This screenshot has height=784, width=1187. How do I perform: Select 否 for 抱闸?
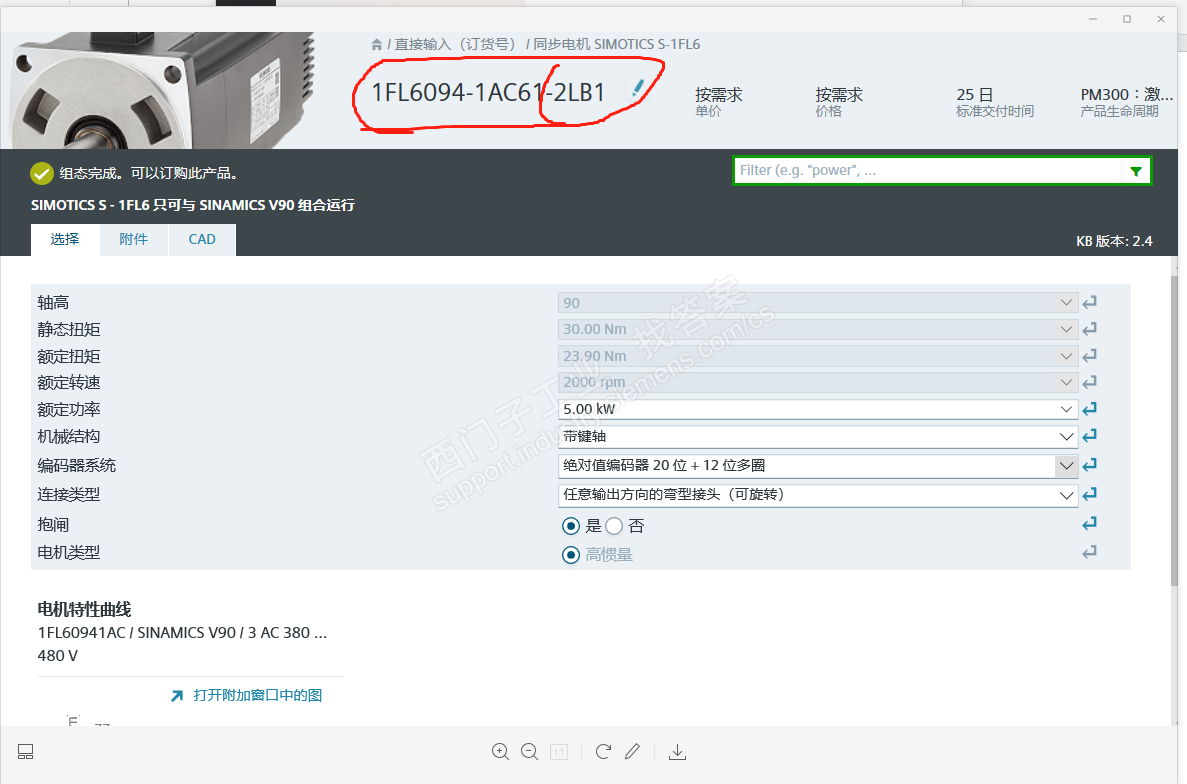(x=614, y=526)
